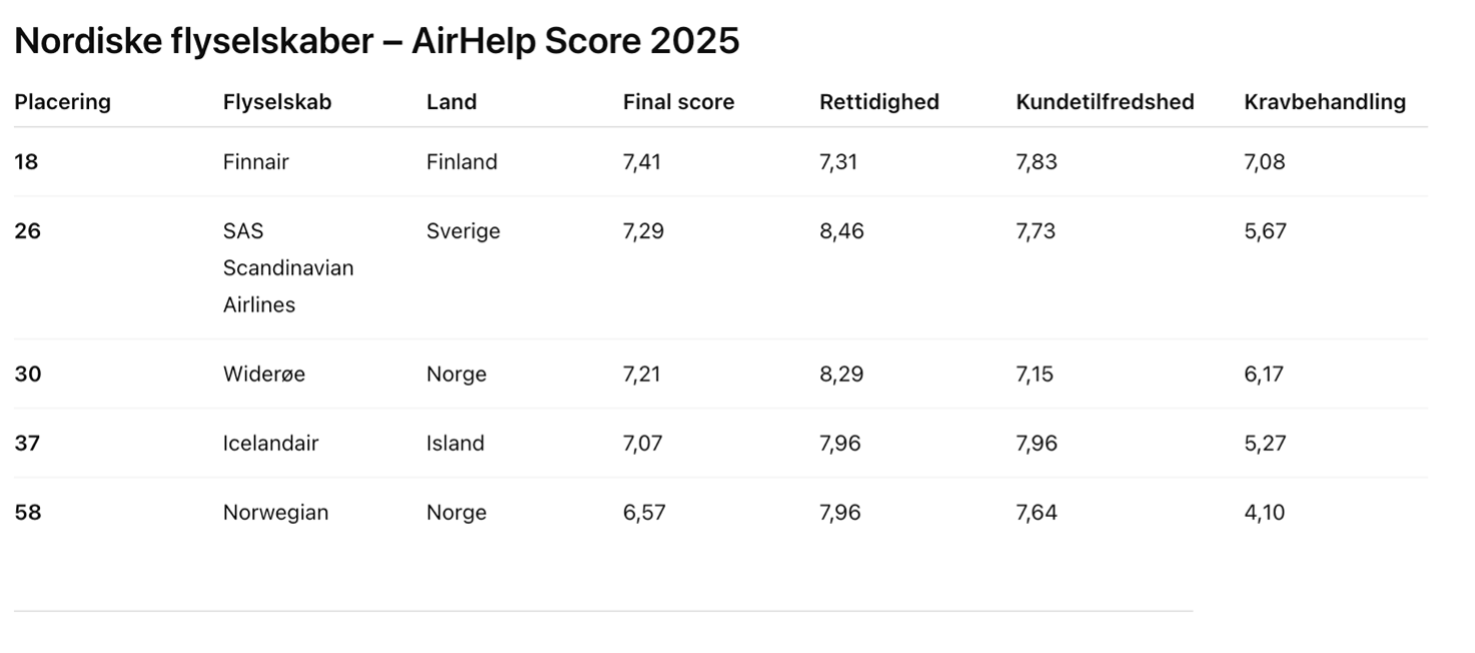Select Widerøe's customer satisfaction score 7,15
This screenshot has width=1475, height=653.
pyautogui.click(x=1036, y=374)
